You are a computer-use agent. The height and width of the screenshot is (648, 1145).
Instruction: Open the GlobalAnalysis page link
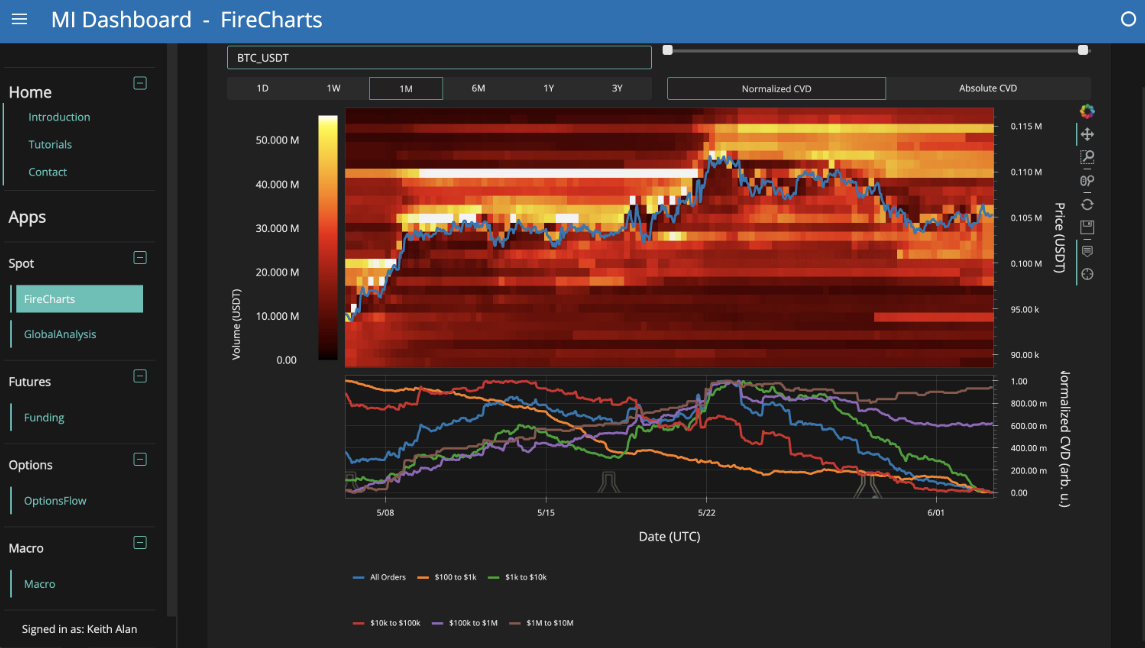[60, 334]
